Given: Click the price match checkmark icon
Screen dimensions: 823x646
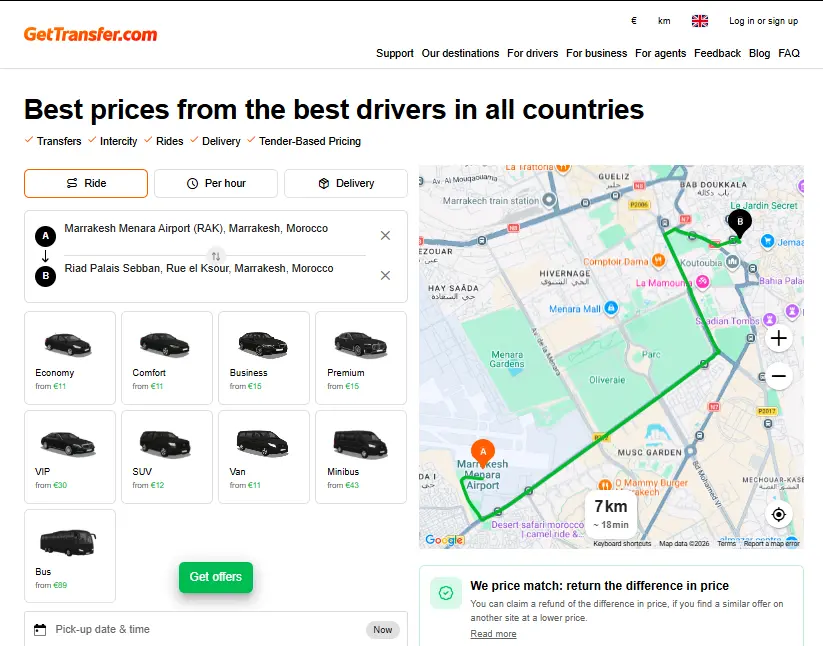Looking at the screenshot, I should tap(446, 593).
